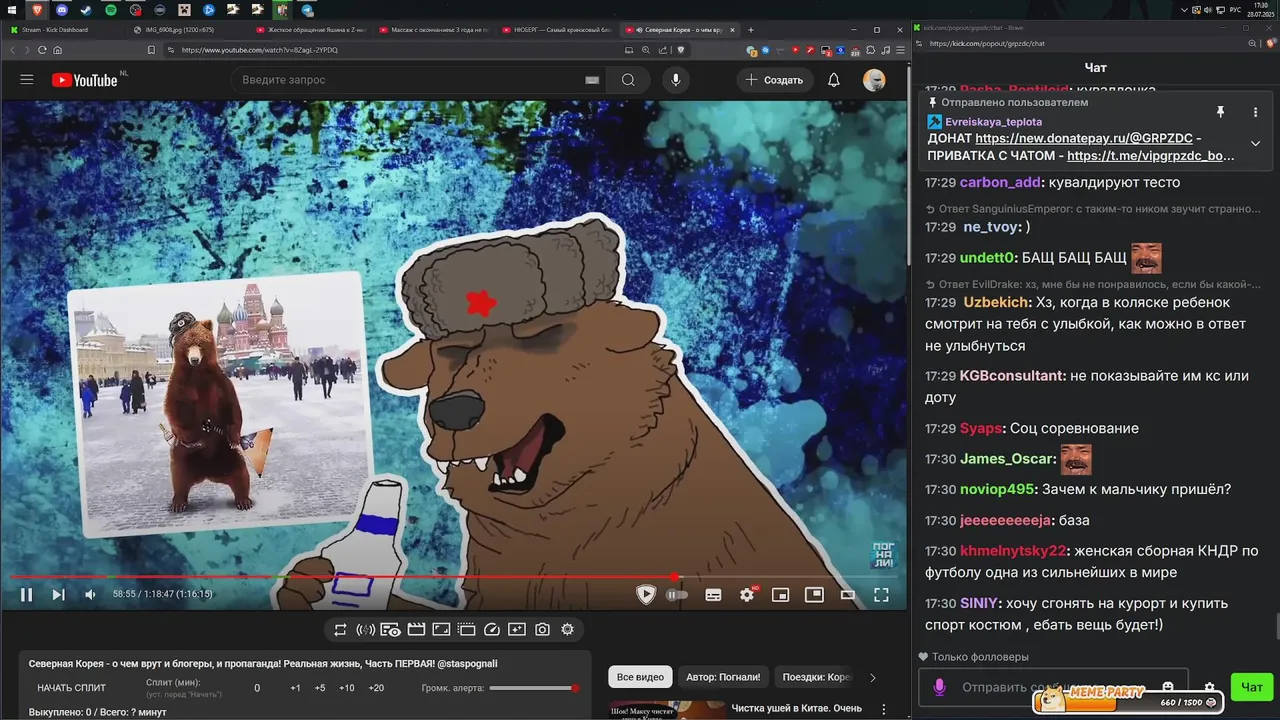
Task: Open the donatepay.ru link in pinned message
Action: click(x=1085, y=139)
